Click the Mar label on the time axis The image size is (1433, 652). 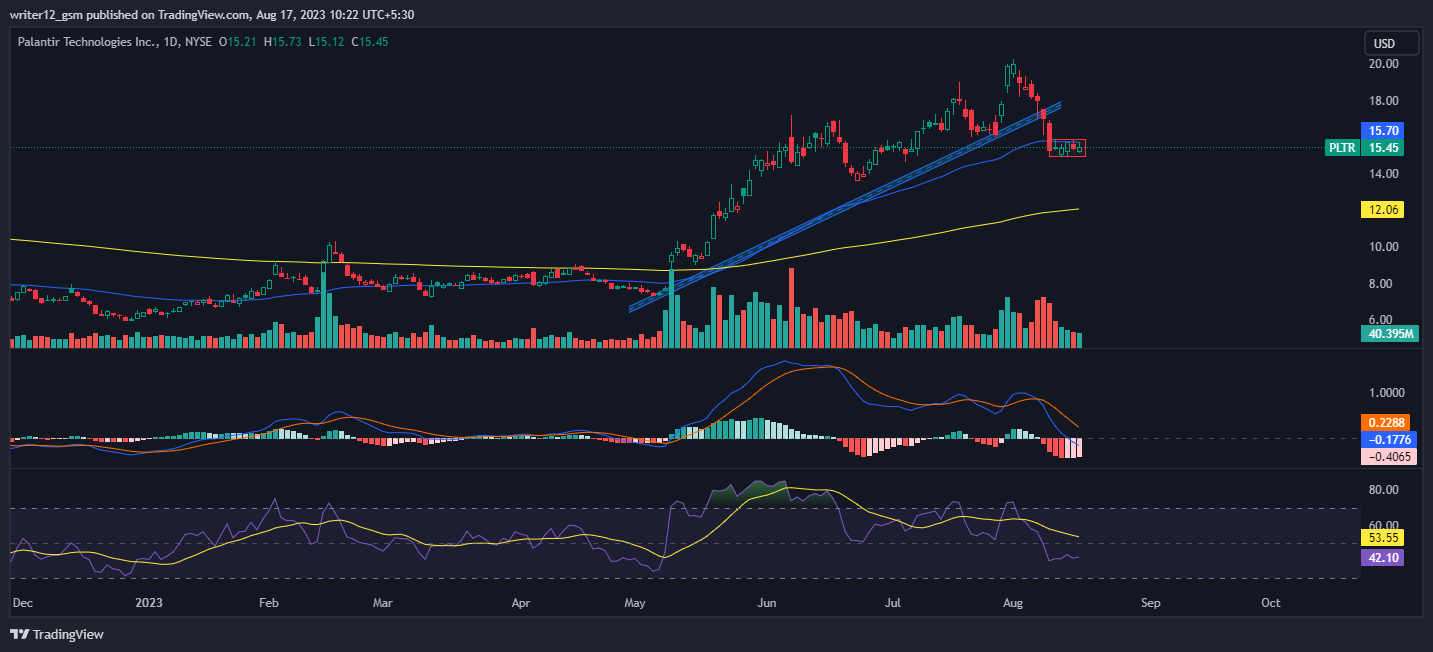383,603
